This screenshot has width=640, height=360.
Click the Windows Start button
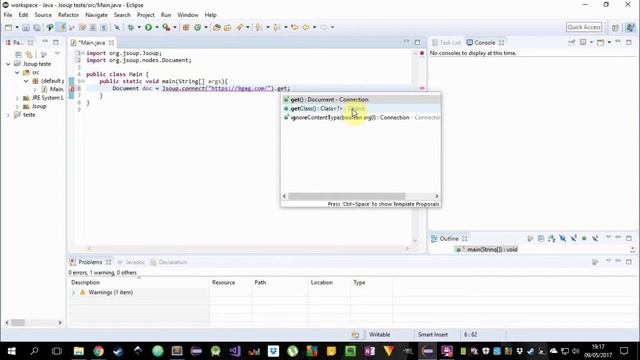point(11,351)
